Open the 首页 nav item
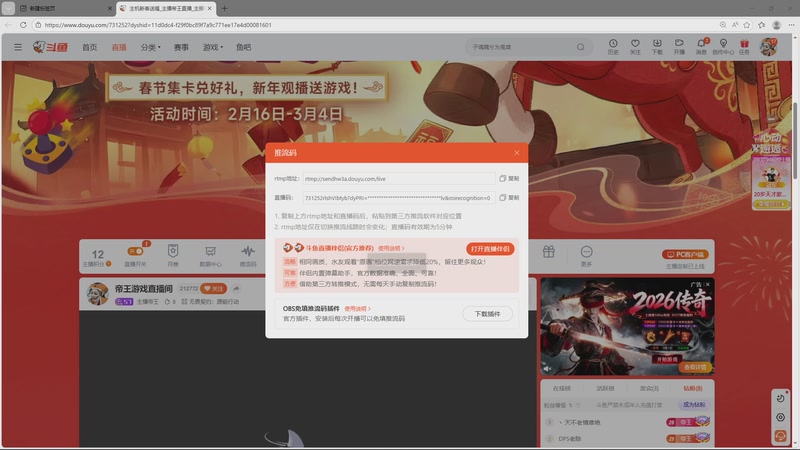 90,47
